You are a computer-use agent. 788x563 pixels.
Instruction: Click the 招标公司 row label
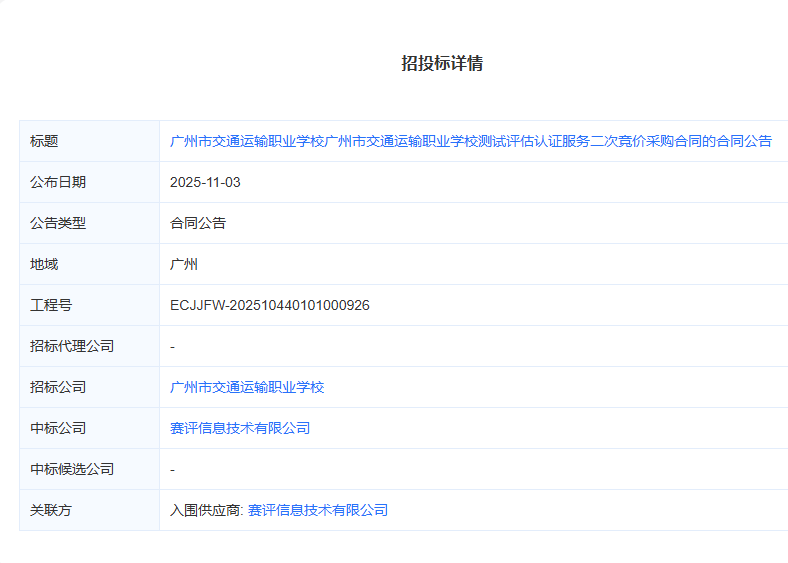point(58,387)
